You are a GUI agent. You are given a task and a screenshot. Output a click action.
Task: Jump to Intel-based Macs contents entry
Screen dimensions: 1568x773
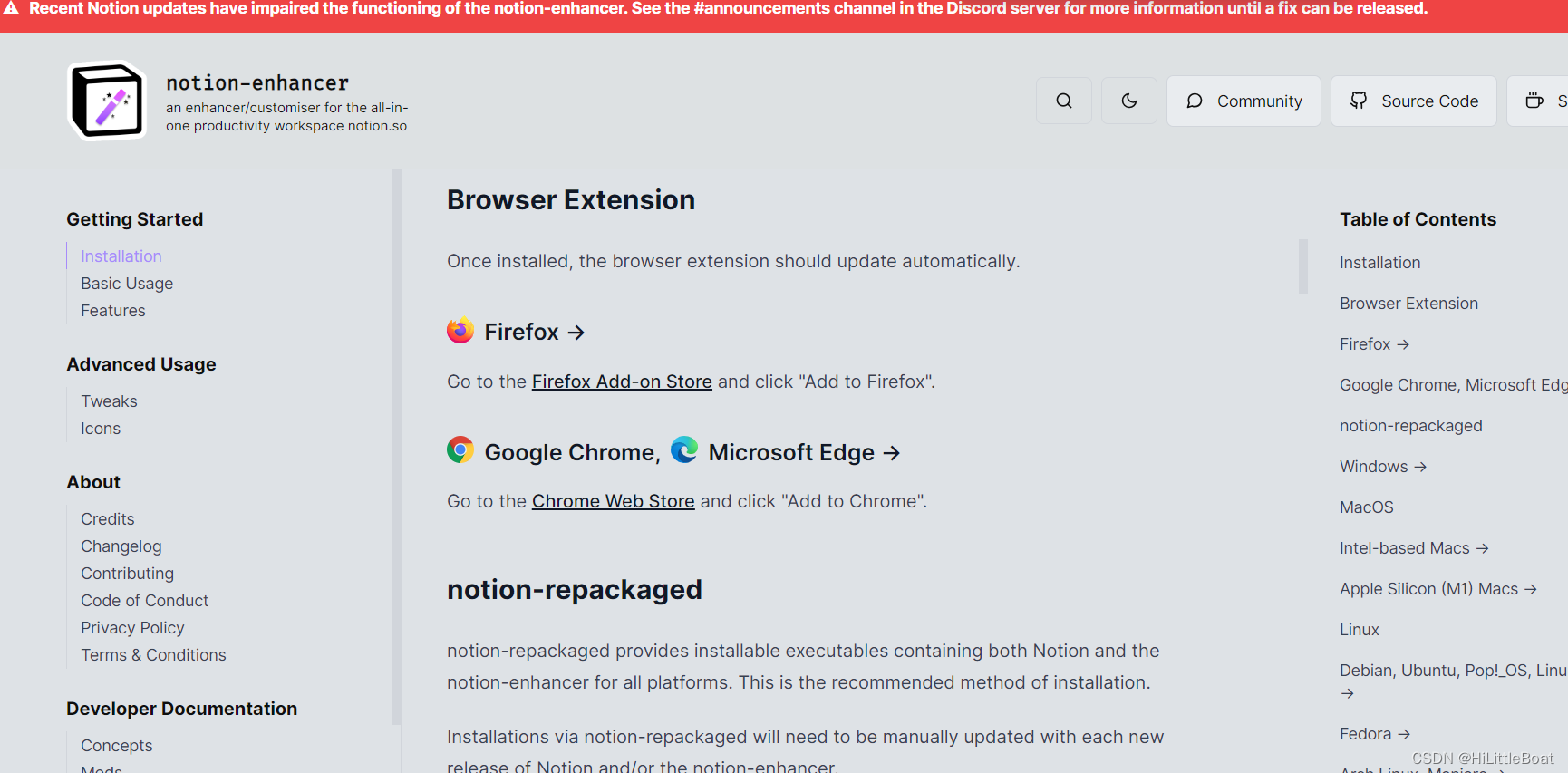[x=1415, y=548]
